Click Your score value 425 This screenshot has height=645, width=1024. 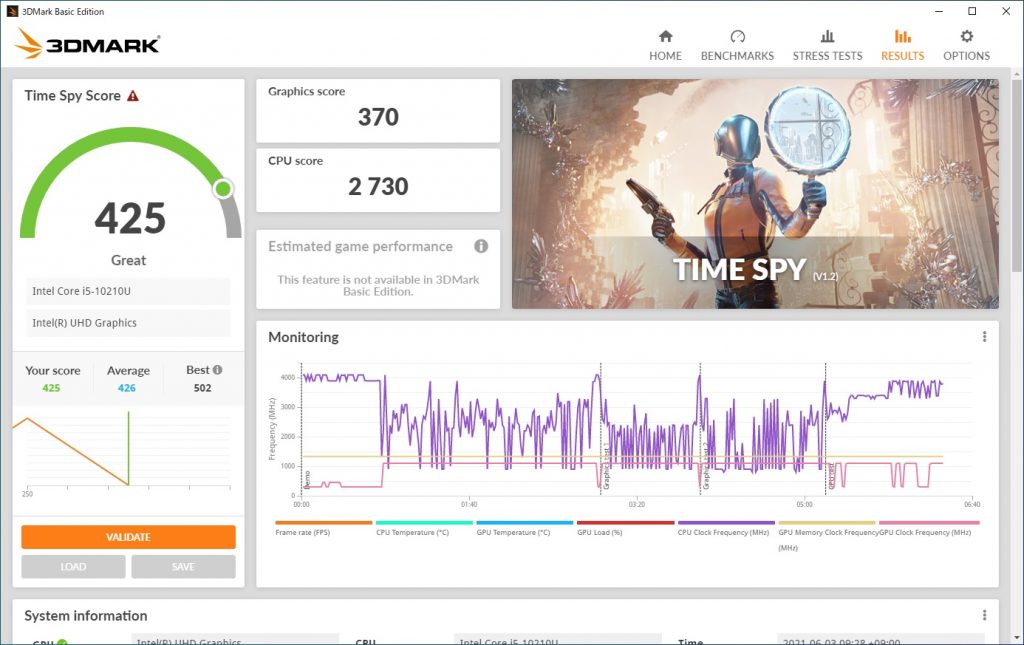coord(51,388)
